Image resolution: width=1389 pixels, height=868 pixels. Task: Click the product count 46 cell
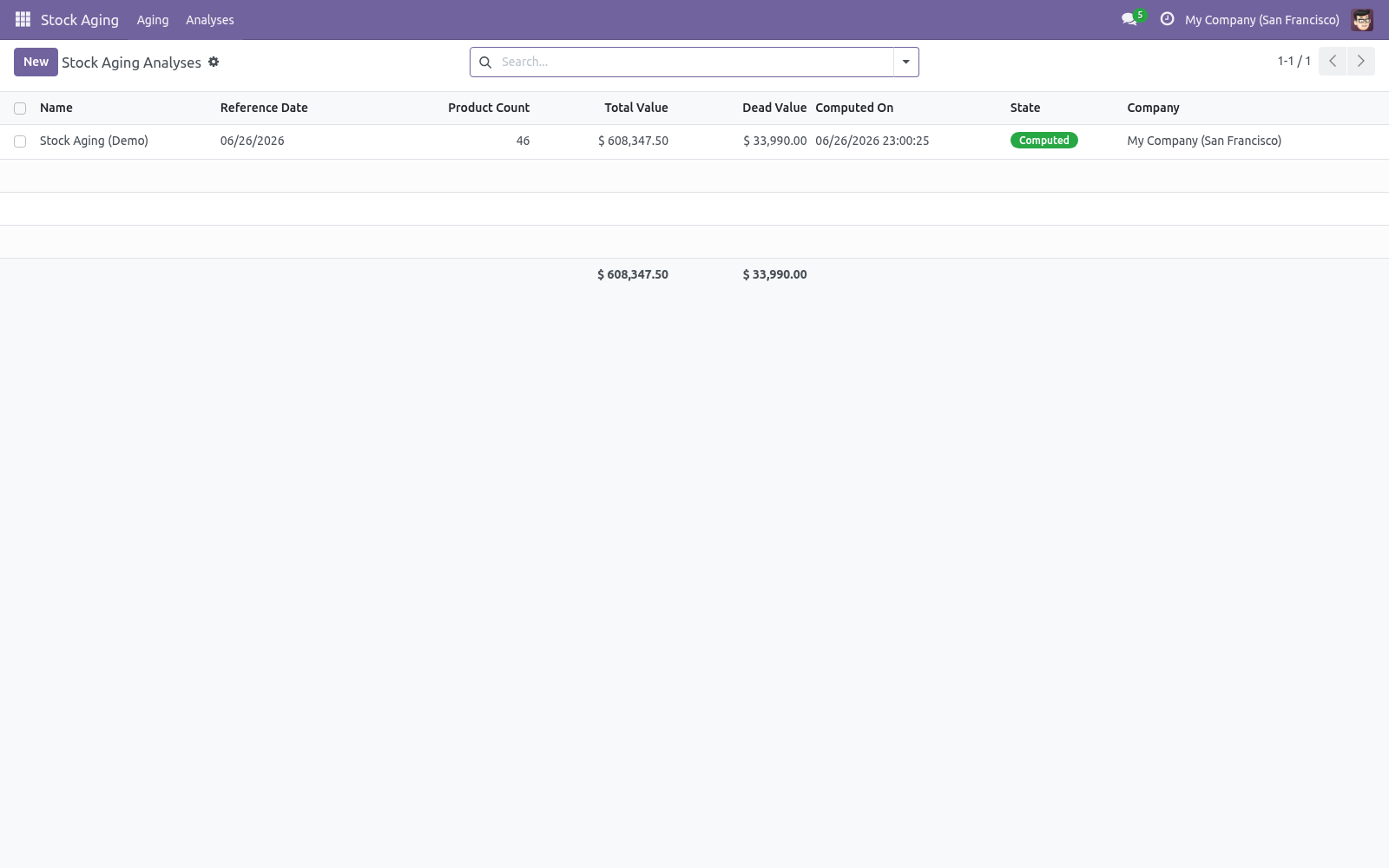[x=523, y=141]
